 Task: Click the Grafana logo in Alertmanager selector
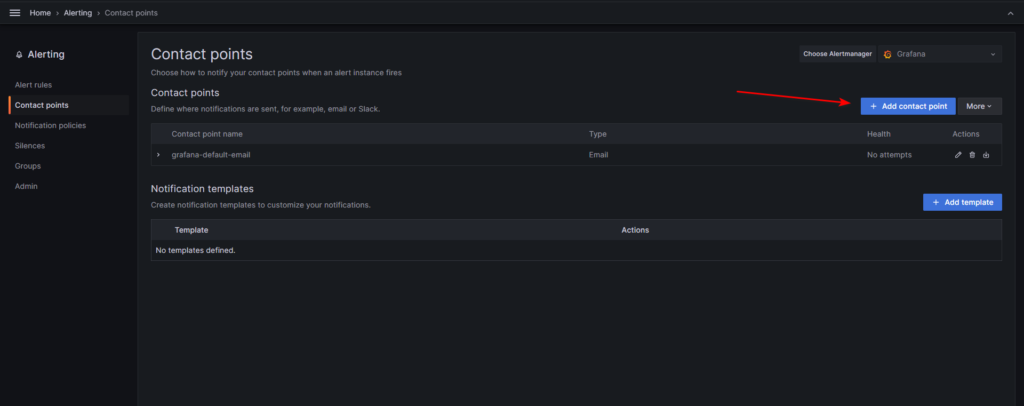pos(888,54)
